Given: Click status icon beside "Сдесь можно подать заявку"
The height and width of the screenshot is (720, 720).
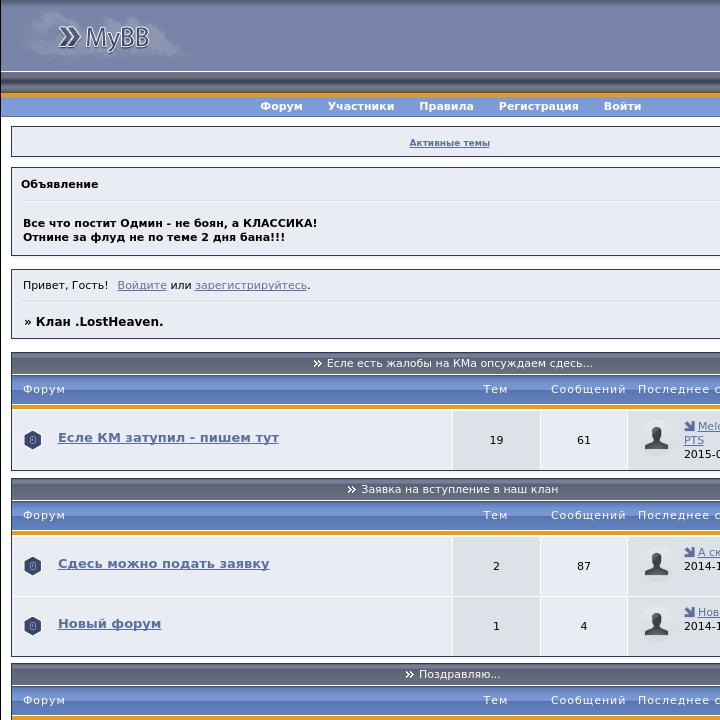Looking at the screenshot, I should click(33, 566).
